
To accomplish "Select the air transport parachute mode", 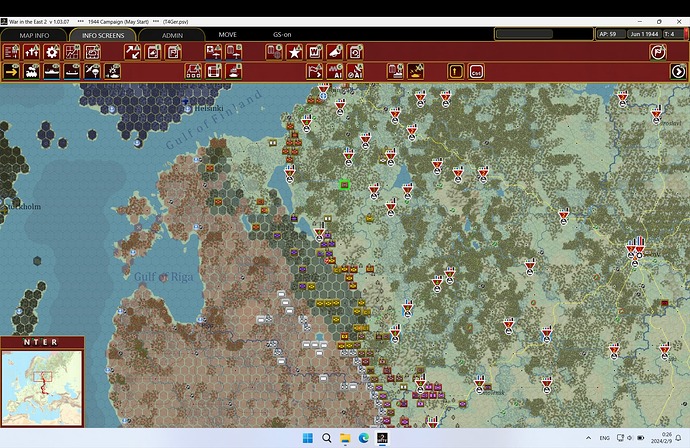I will [x=92, y=71].
